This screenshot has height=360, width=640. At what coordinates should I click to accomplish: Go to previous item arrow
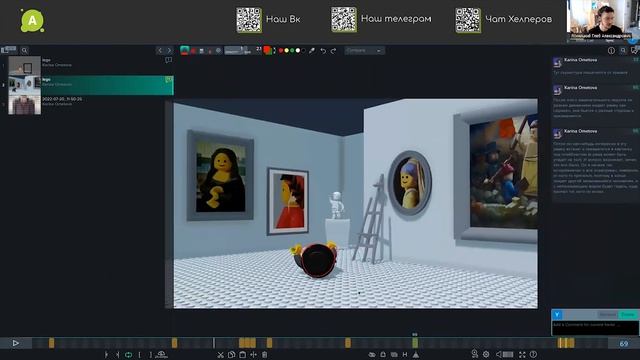pyautogui.click(x=160, y=50)
